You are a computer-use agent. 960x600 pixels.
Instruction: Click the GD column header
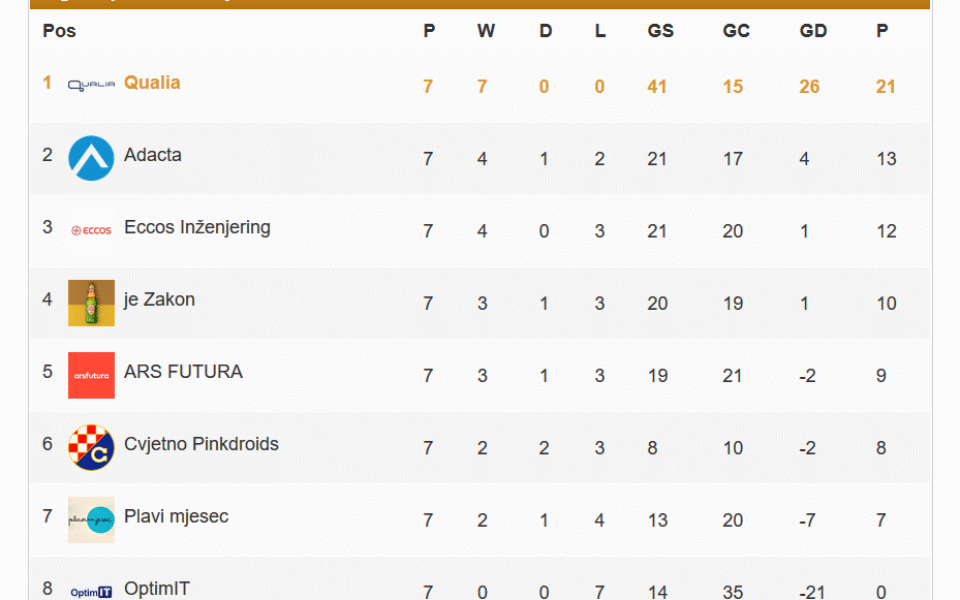pyautogui.click(x=813, y=31)
